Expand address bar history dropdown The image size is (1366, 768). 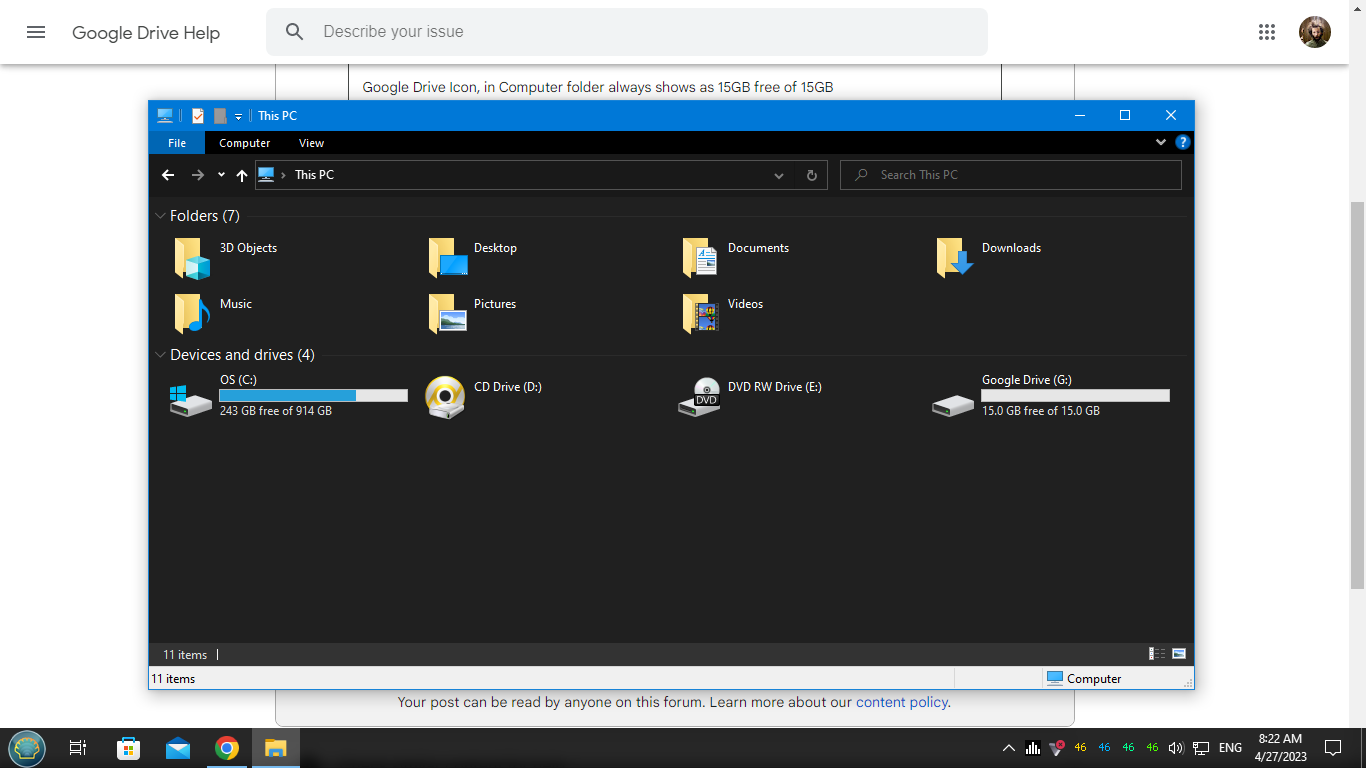(779, 175)
